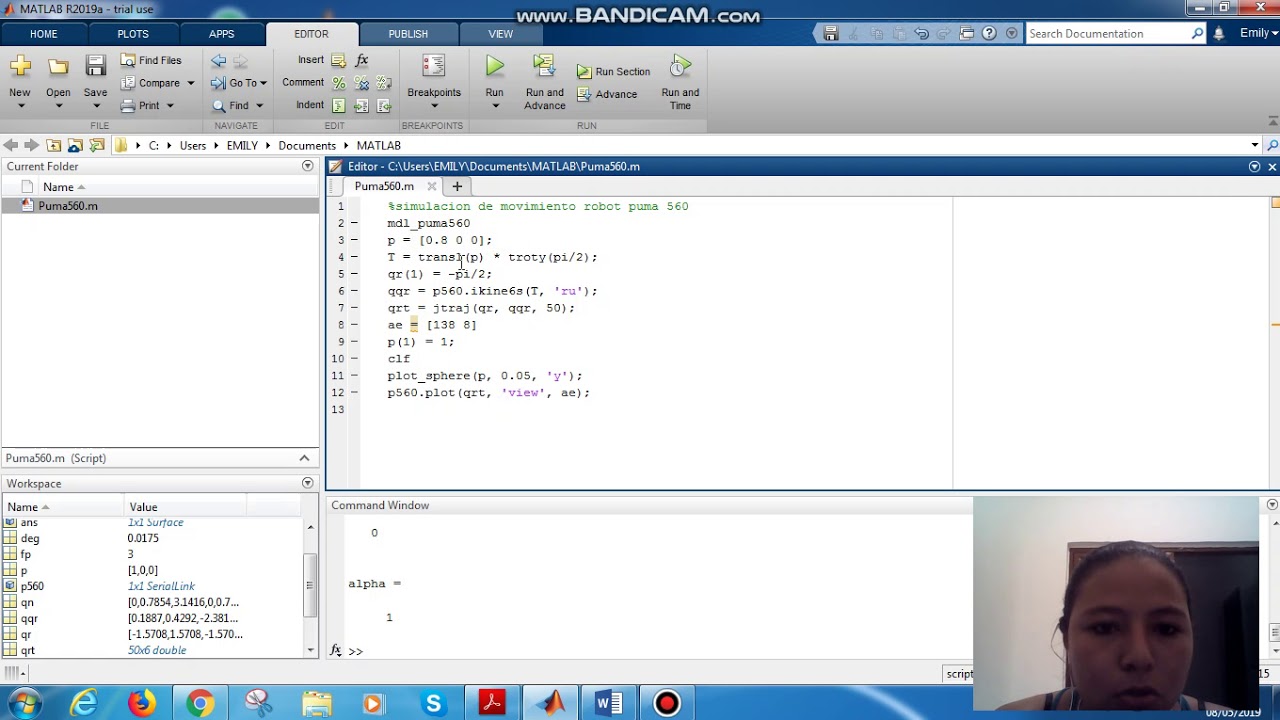Viewport: 1280px width, 720px height.
Task: Click the quick access undo icon
Action: [922, 33]
